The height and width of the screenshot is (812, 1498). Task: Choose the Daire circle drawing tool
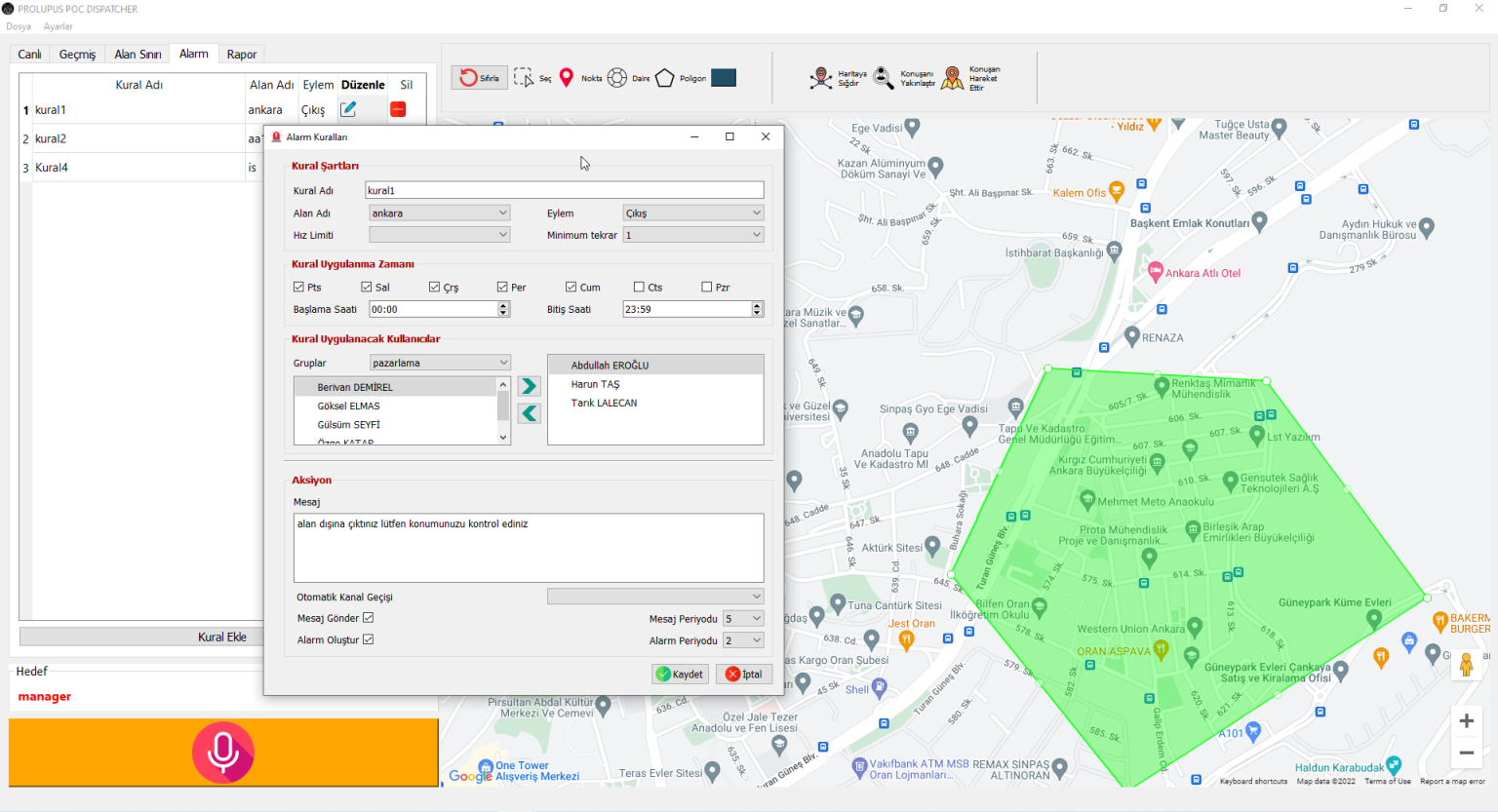coord(617,78)
